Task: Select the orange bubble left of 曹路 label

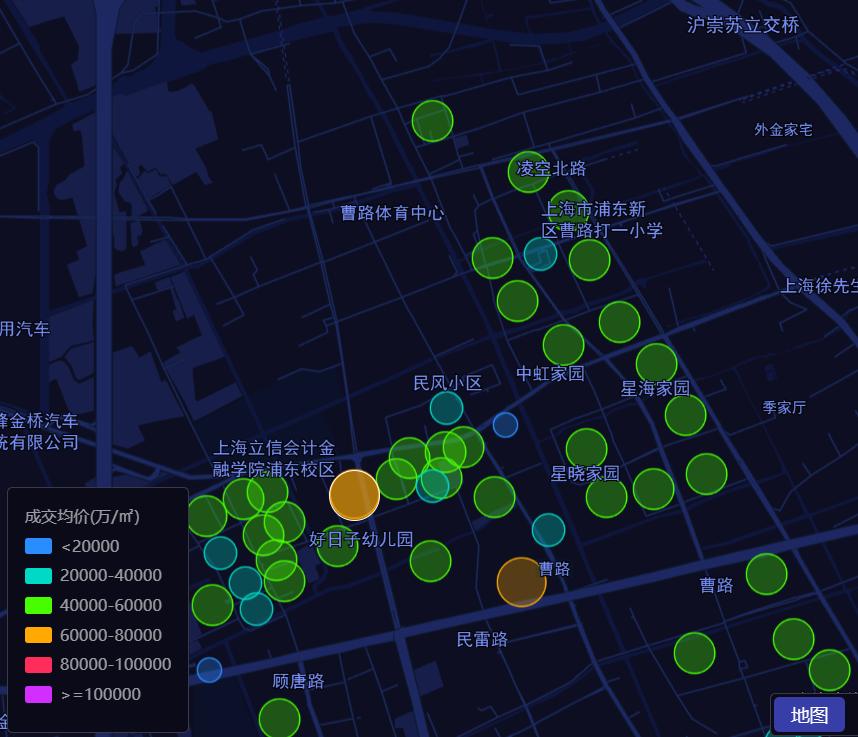Action: 521,582
